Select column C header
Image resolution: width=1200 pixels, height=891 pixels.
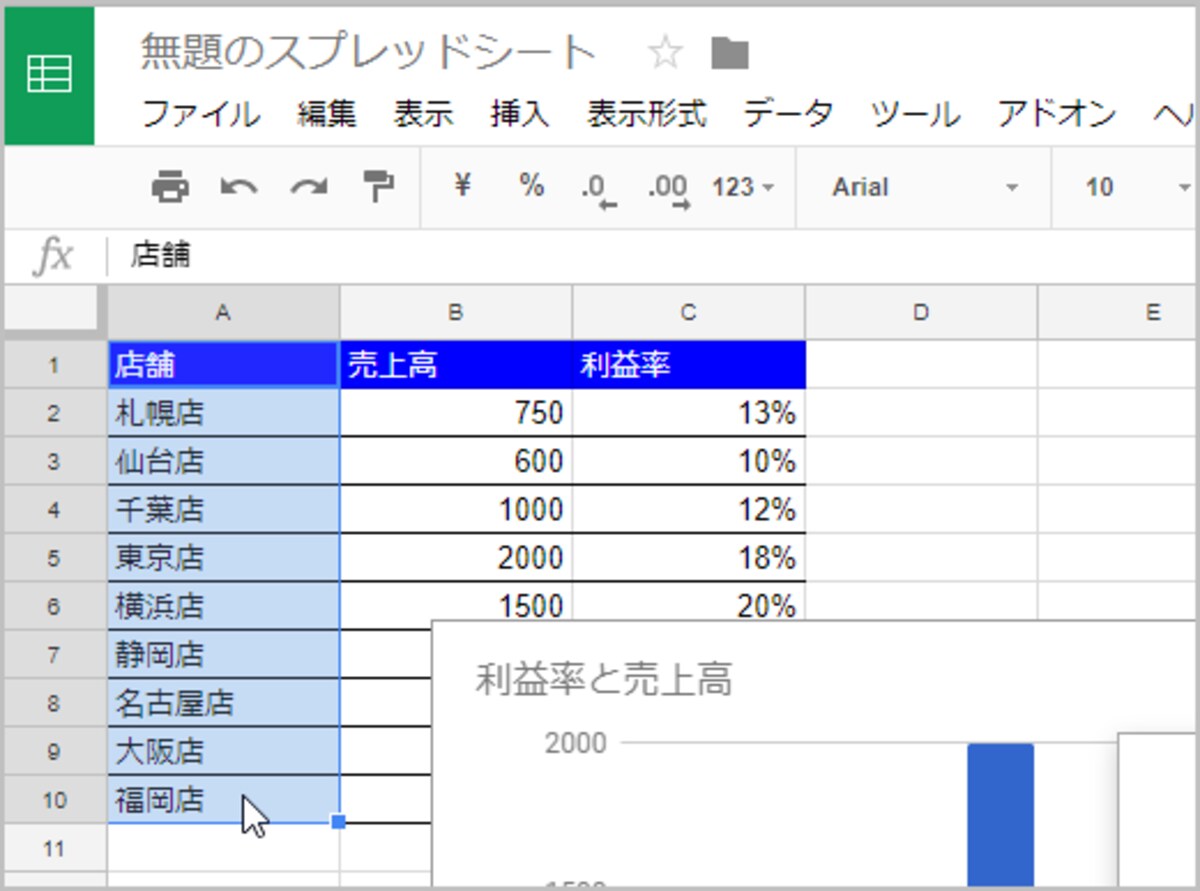coord(689,312)
